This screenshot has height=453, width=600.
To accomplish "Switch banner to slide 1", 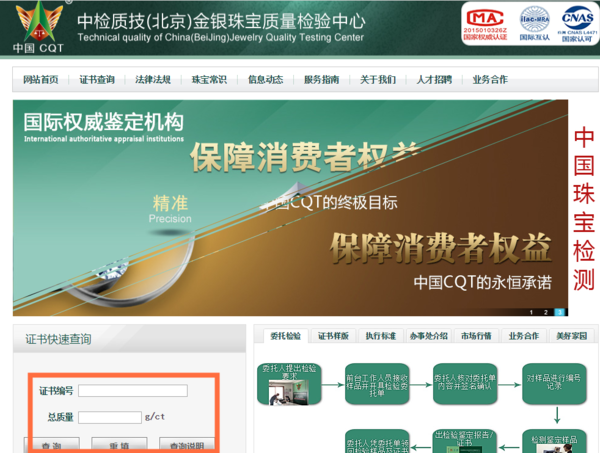I will [531, 312].
